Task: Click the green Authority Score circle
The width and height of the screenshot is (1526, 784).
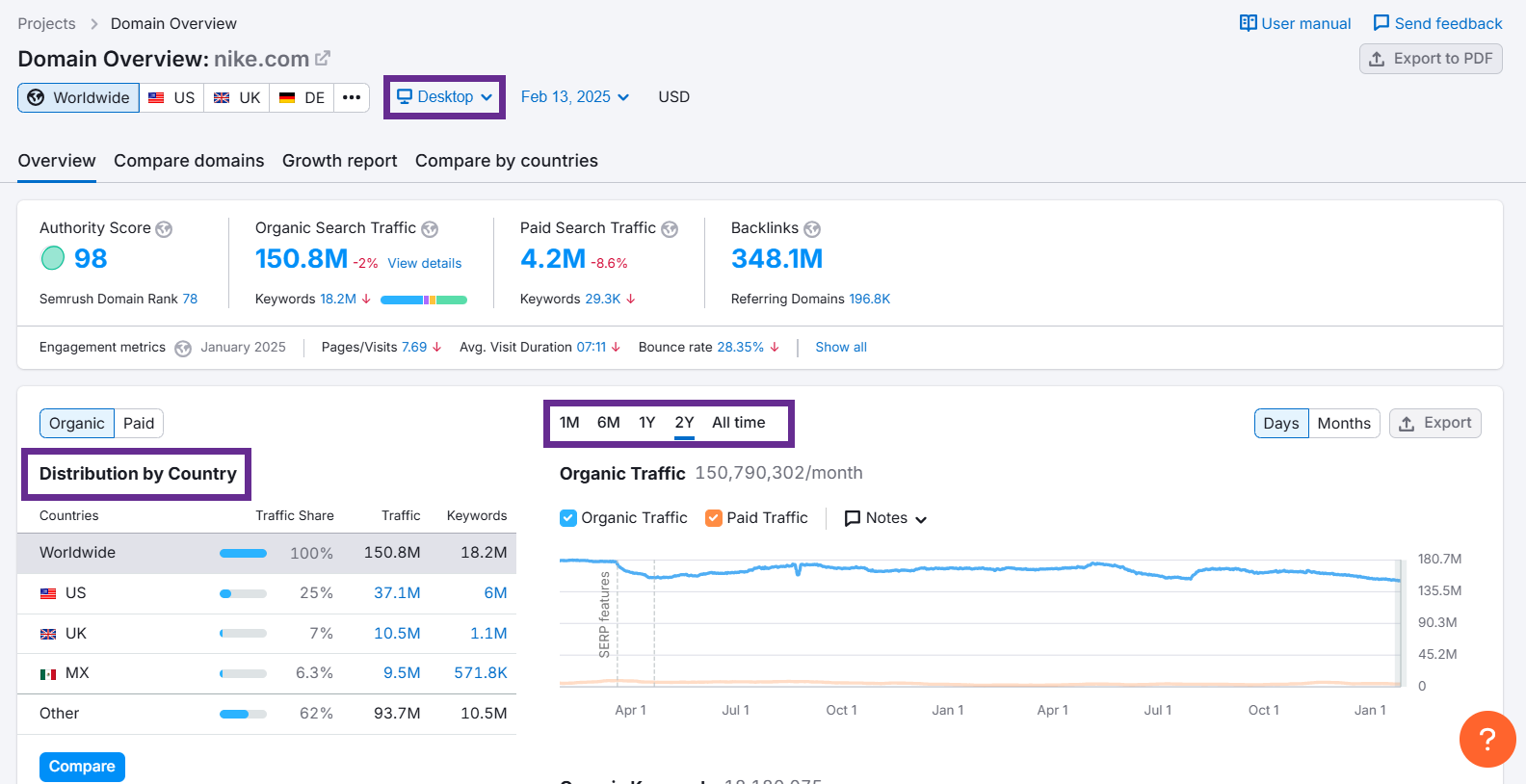Action: point(53,258)
